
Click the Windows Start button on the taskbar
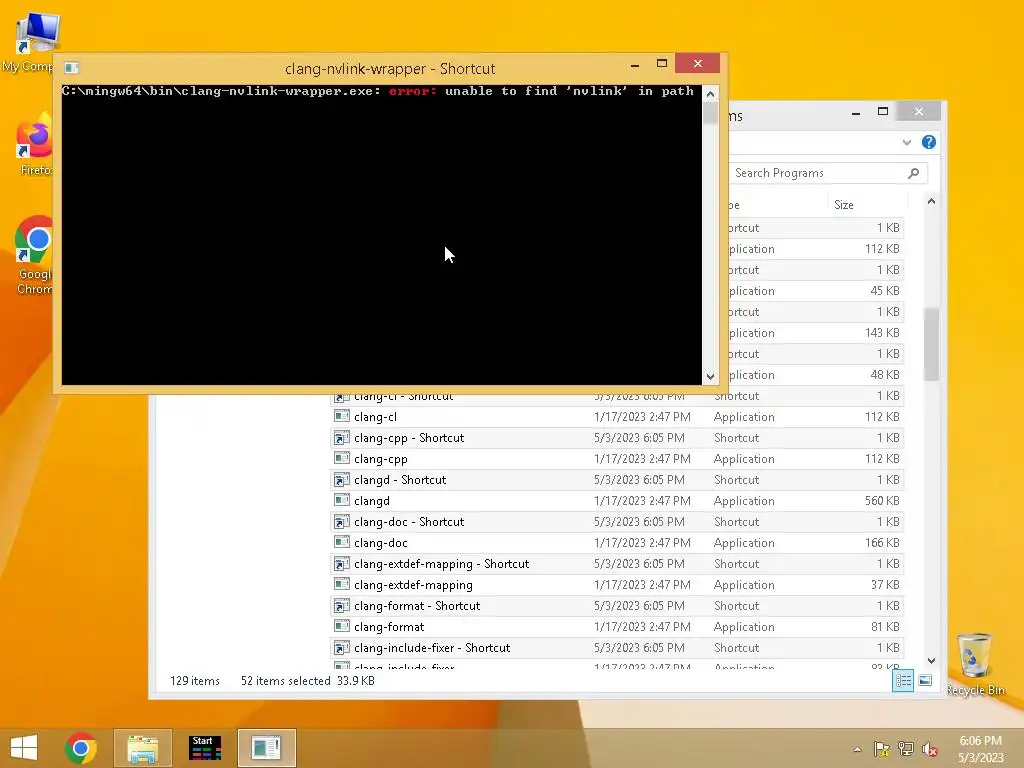tap(24, 748)
